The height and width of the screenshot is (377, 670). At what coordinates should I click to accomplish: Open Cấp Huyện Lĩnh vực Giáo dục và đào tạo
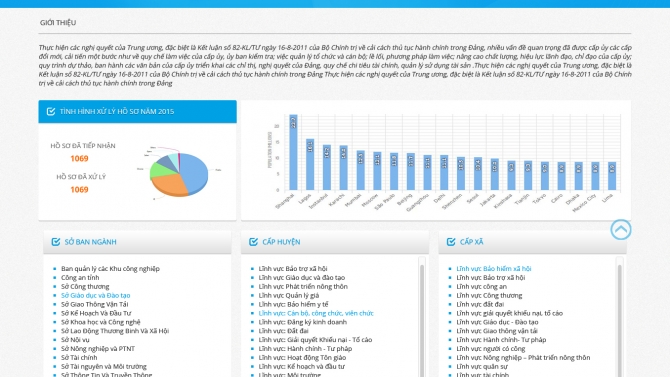pos(302,278)
